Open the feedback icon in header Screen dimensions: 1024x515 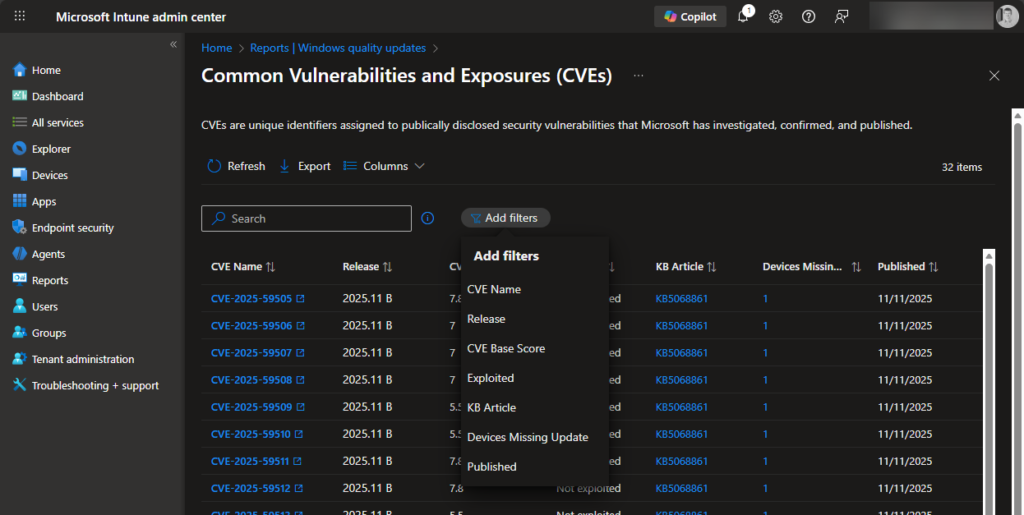pyautogui.click(x=842, y=17)
